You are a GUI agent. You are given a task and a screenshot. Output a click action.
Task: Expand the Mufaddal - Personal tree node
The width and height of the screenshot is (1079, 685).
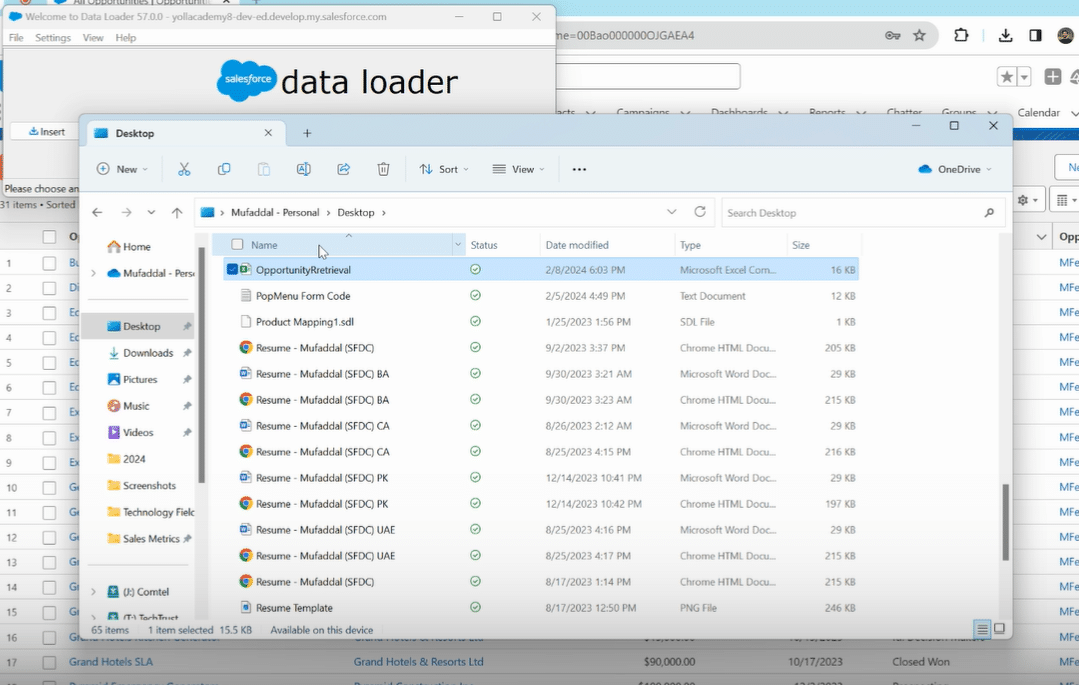pyautogui.click(x=94, y=273)
